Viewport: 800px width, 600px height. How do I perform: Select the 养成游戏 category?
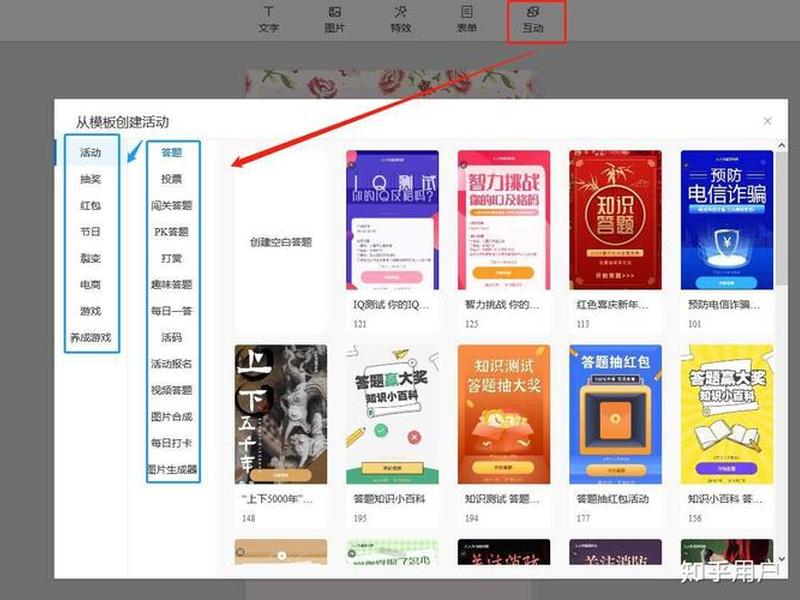point(91,337)
